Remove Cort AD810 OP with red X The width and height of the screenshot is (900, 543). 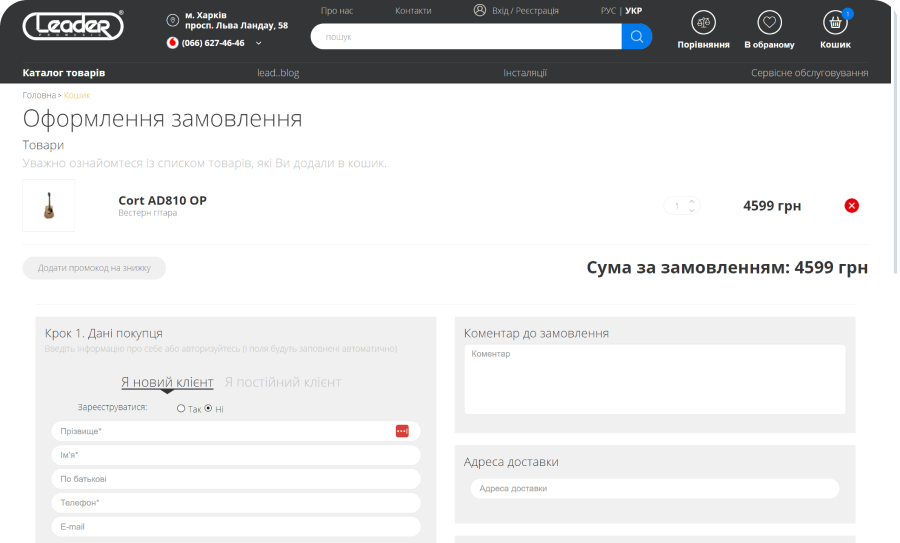pos(852,205)
